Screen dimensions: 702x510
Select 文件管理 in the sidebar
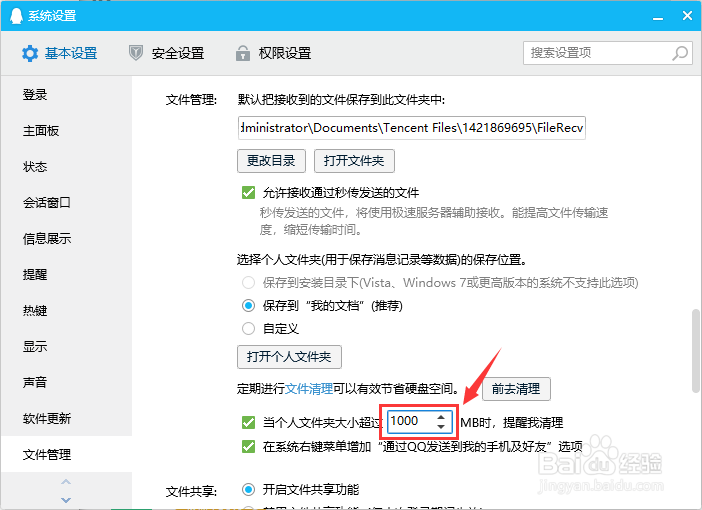(66, 454)
